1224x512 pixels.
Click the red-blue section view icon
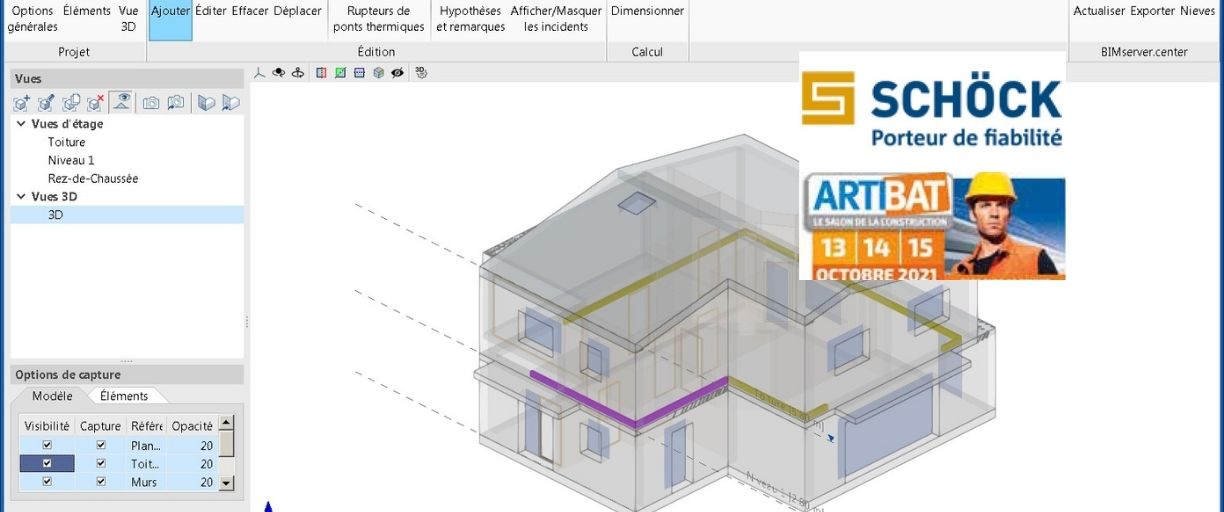(321, 73)
